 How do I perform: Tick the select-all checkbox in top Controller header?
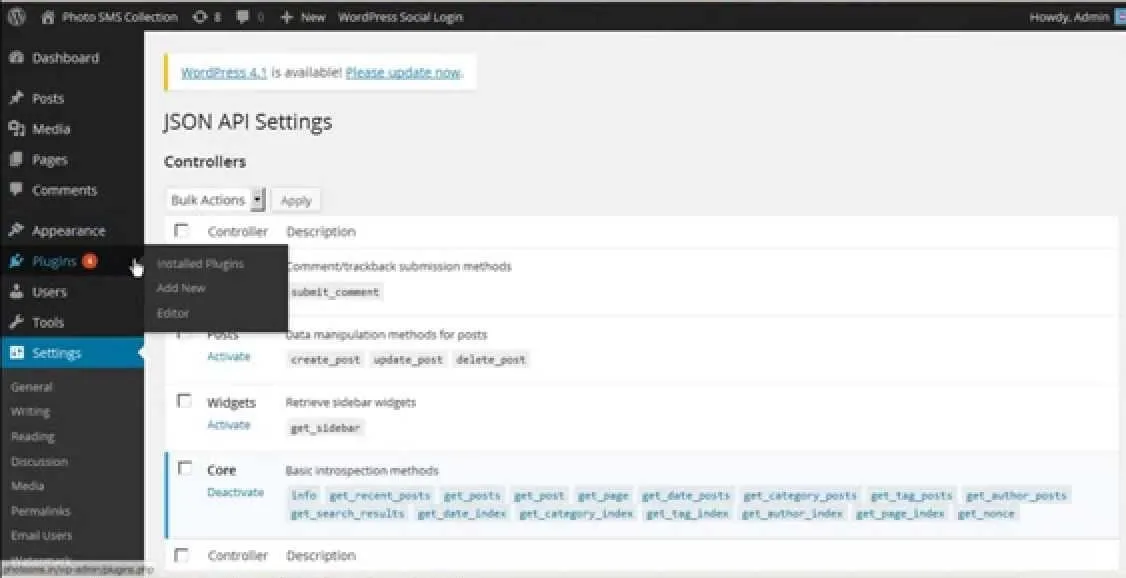182,230
